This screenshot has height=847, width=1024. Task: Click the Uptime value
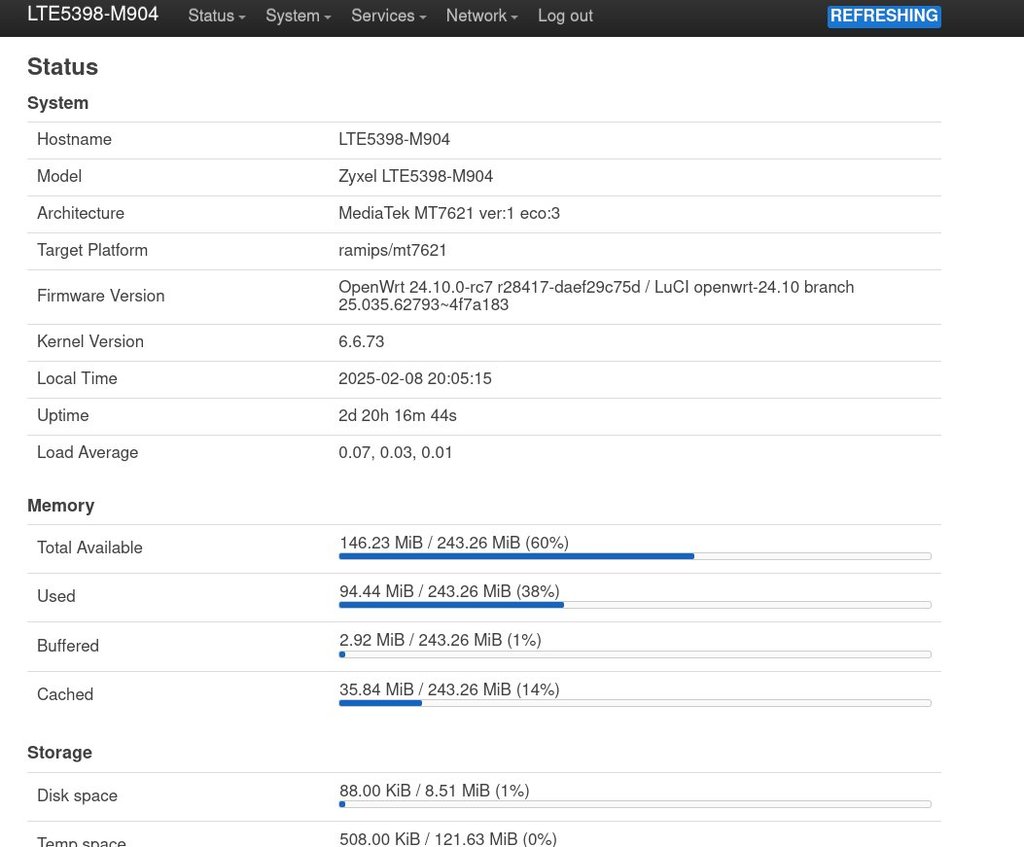[397, 416]
